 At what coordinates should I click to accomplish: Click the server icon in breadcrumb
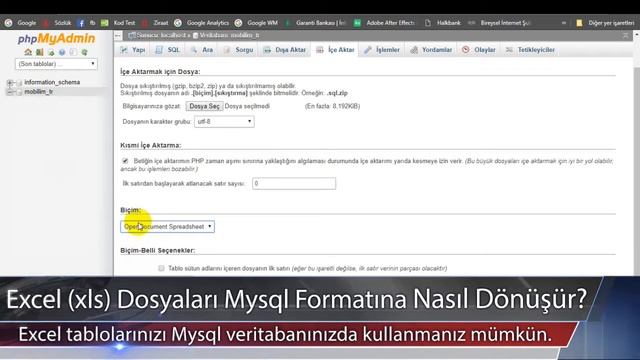pyautogui.click(x=131, y=36)
